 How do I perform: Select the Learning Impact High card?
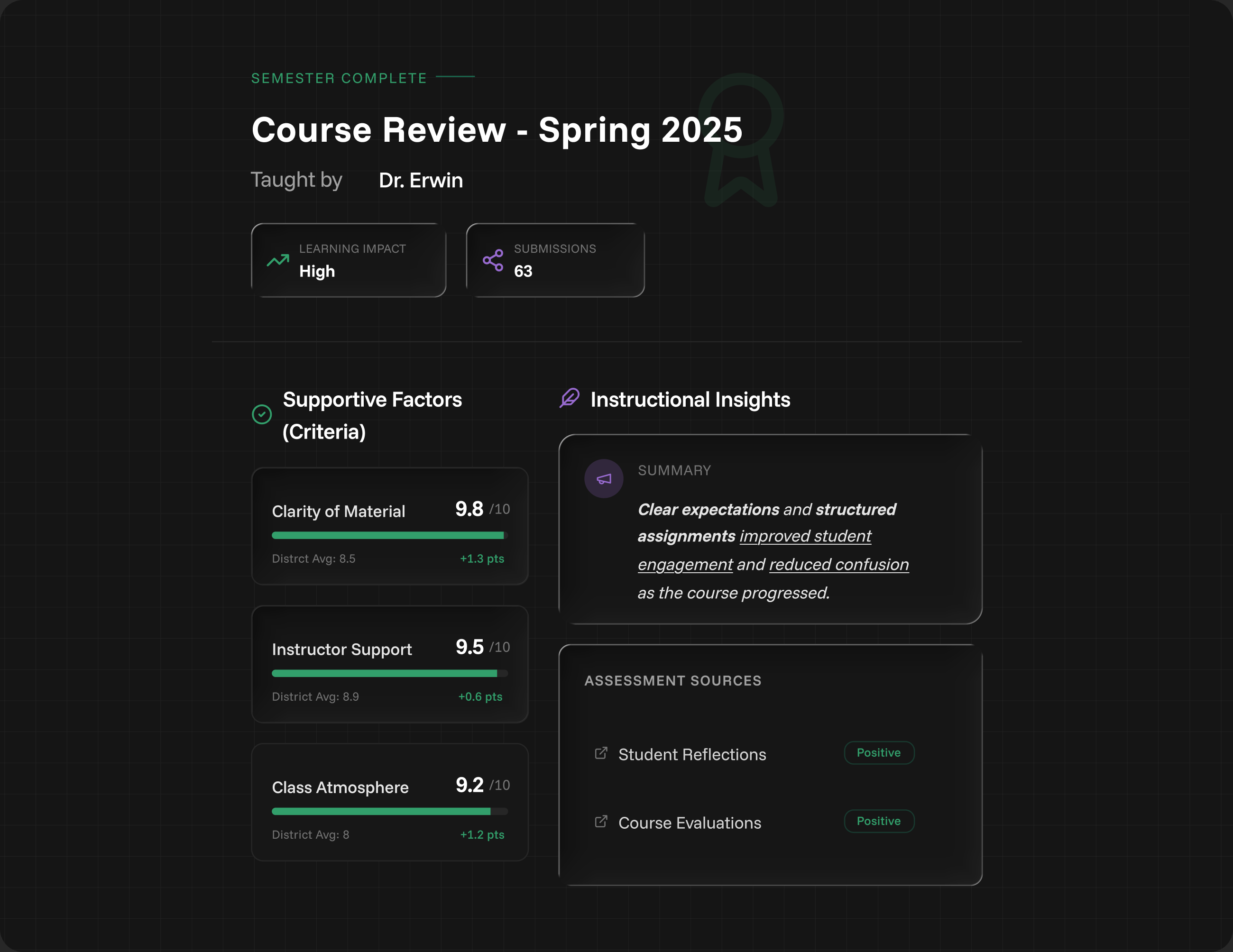coord(349,260)
